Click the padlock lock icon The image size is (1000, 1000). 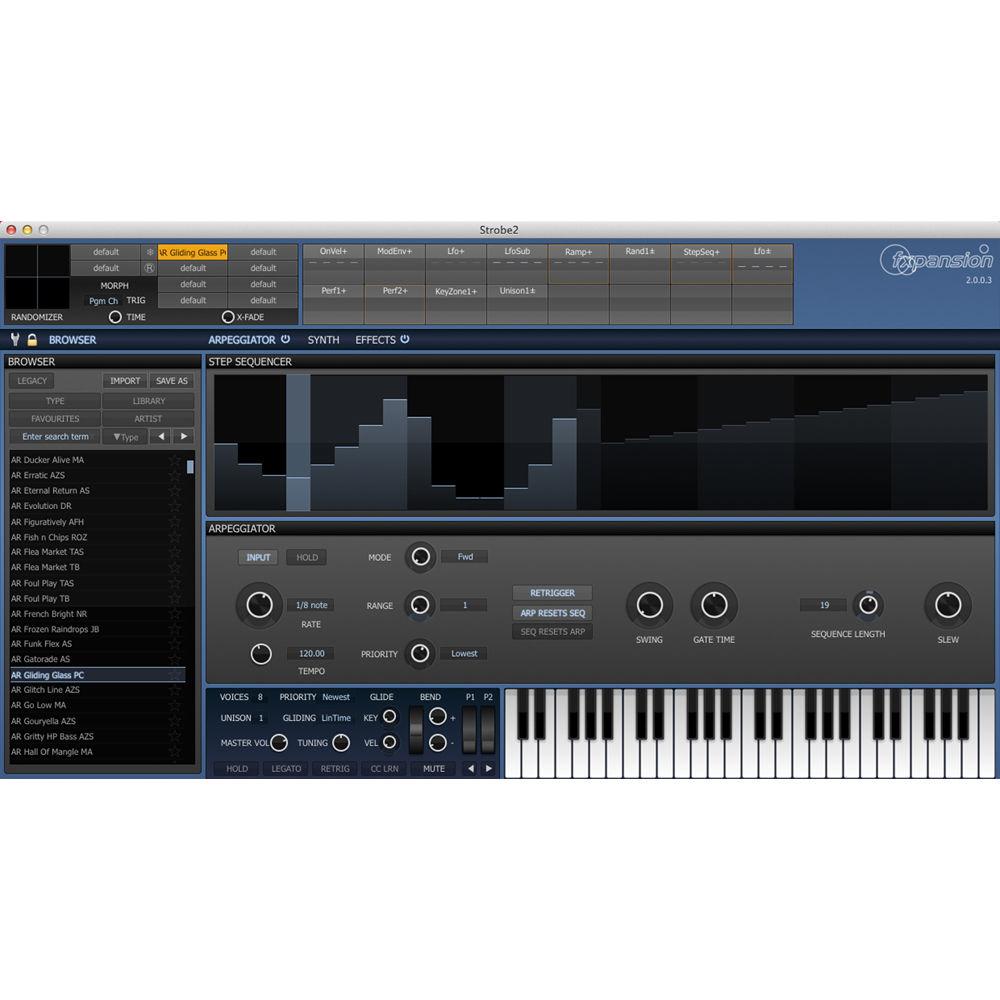tap(32, 339)
